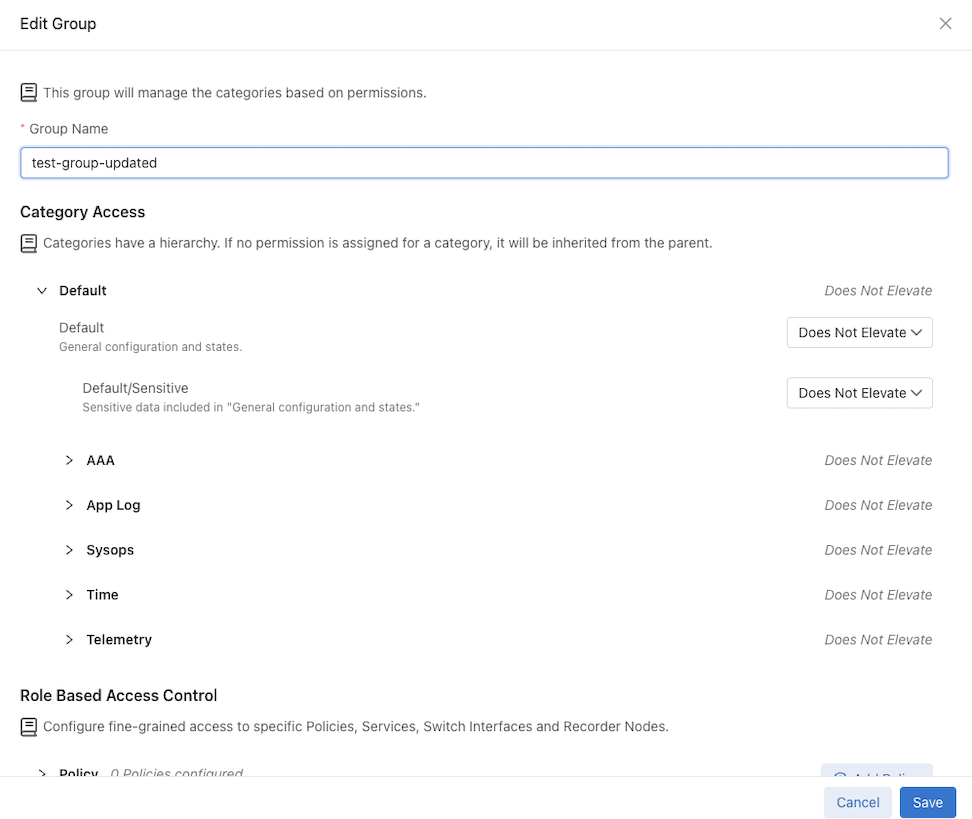Select the AAA tree row label
This screenshot has width=972, height=819.
[x=100, y=460]
